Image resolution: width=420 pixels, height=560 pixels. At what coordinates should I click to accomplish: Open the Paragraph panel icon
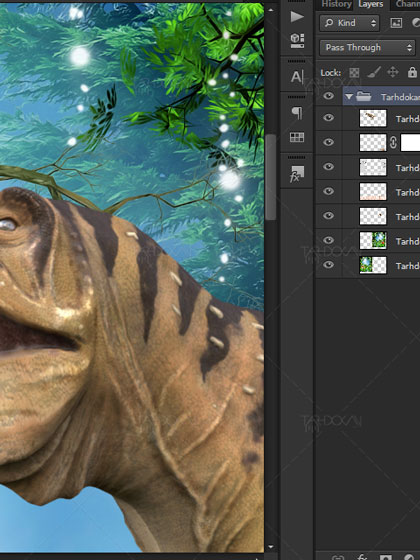[297, 113]
